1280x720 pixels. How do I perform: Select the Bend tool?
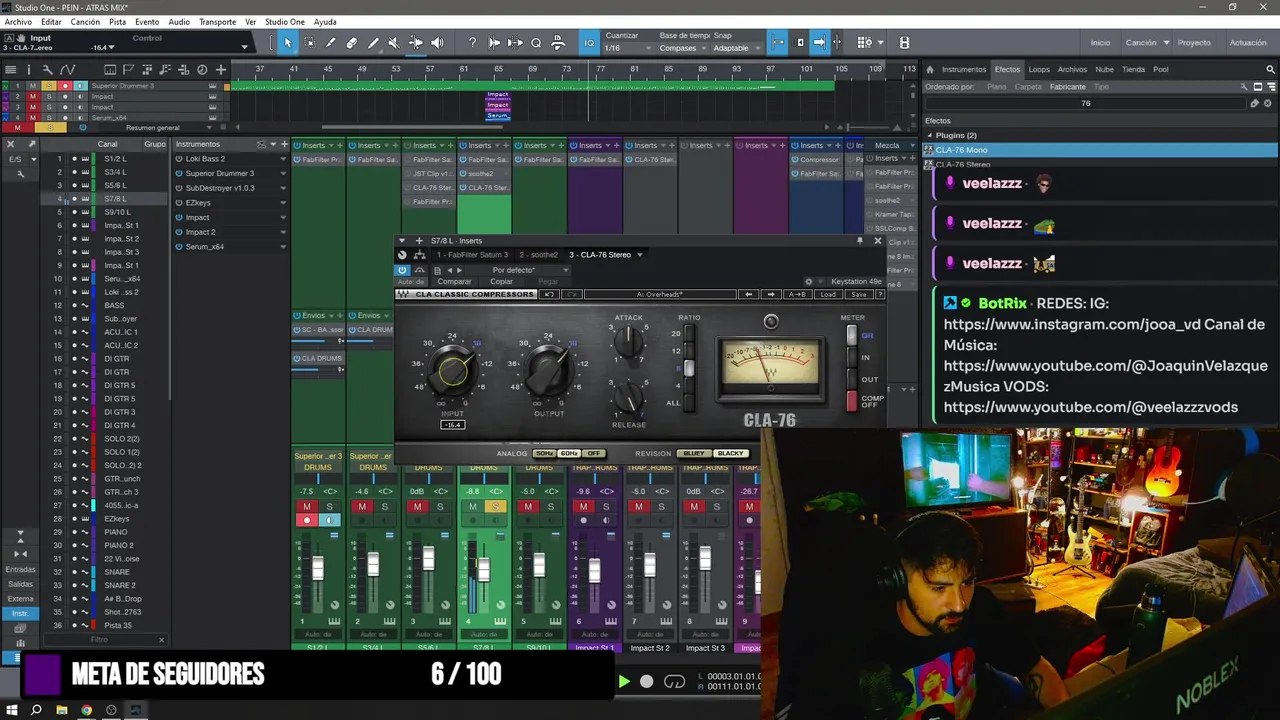[x=415, y=43]
